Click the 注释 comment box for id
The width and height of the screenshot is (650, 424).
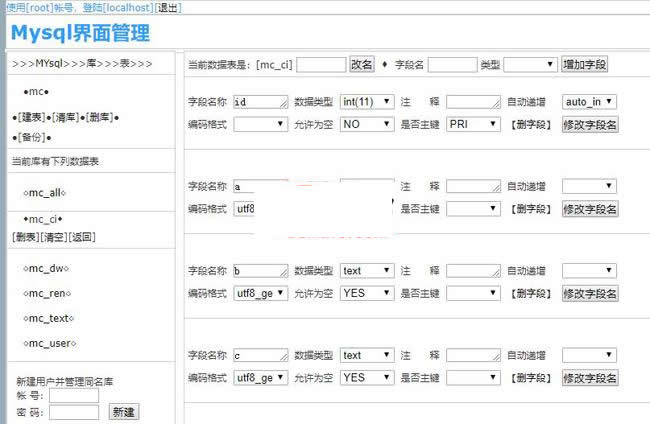tap(472, 102)
